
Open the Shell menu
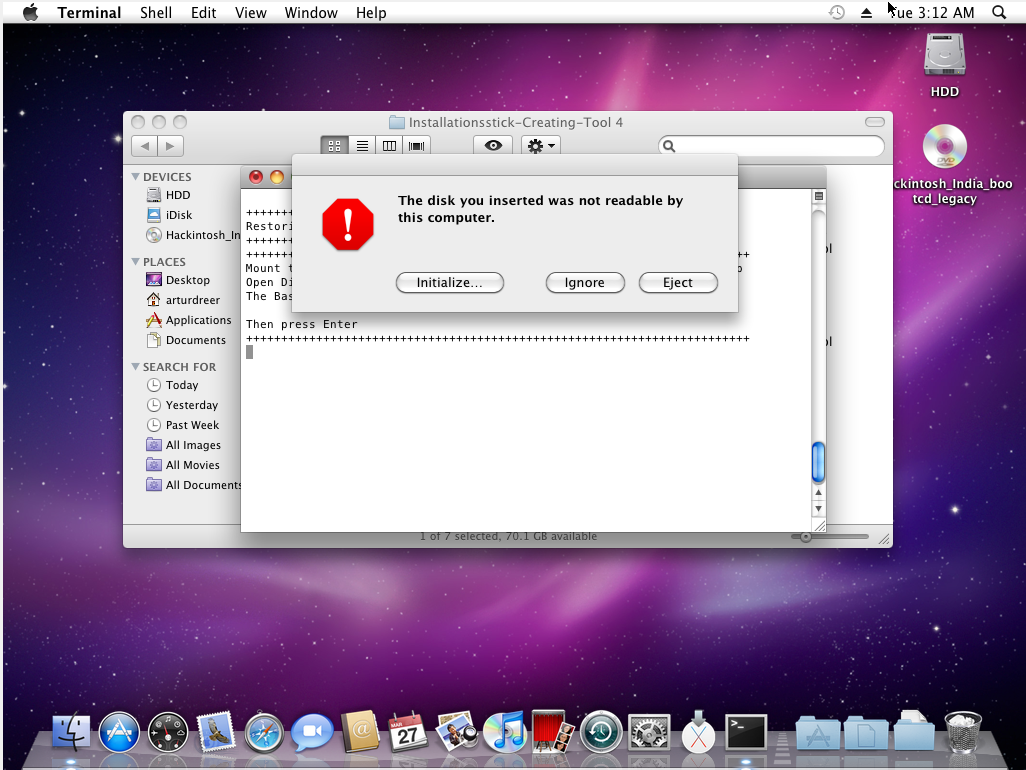pyautogui.click(x=155, y=13)
